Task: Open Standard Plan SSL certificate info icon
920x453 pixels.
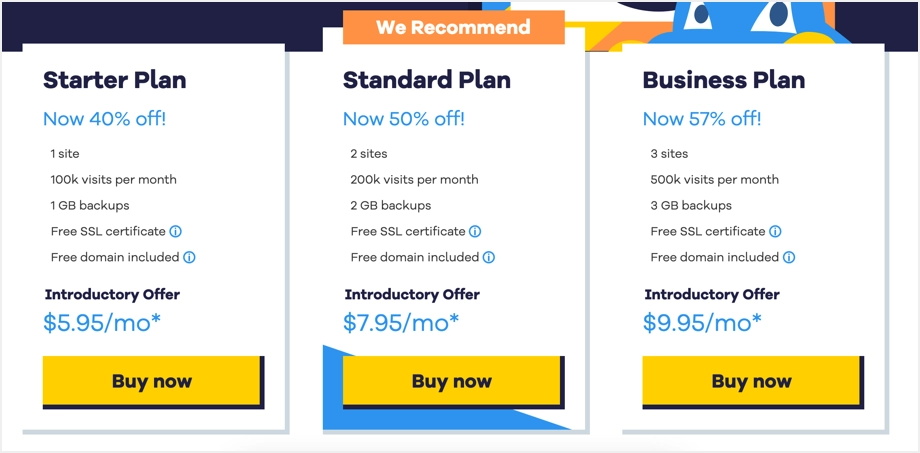Action: (x=475, y=231)
